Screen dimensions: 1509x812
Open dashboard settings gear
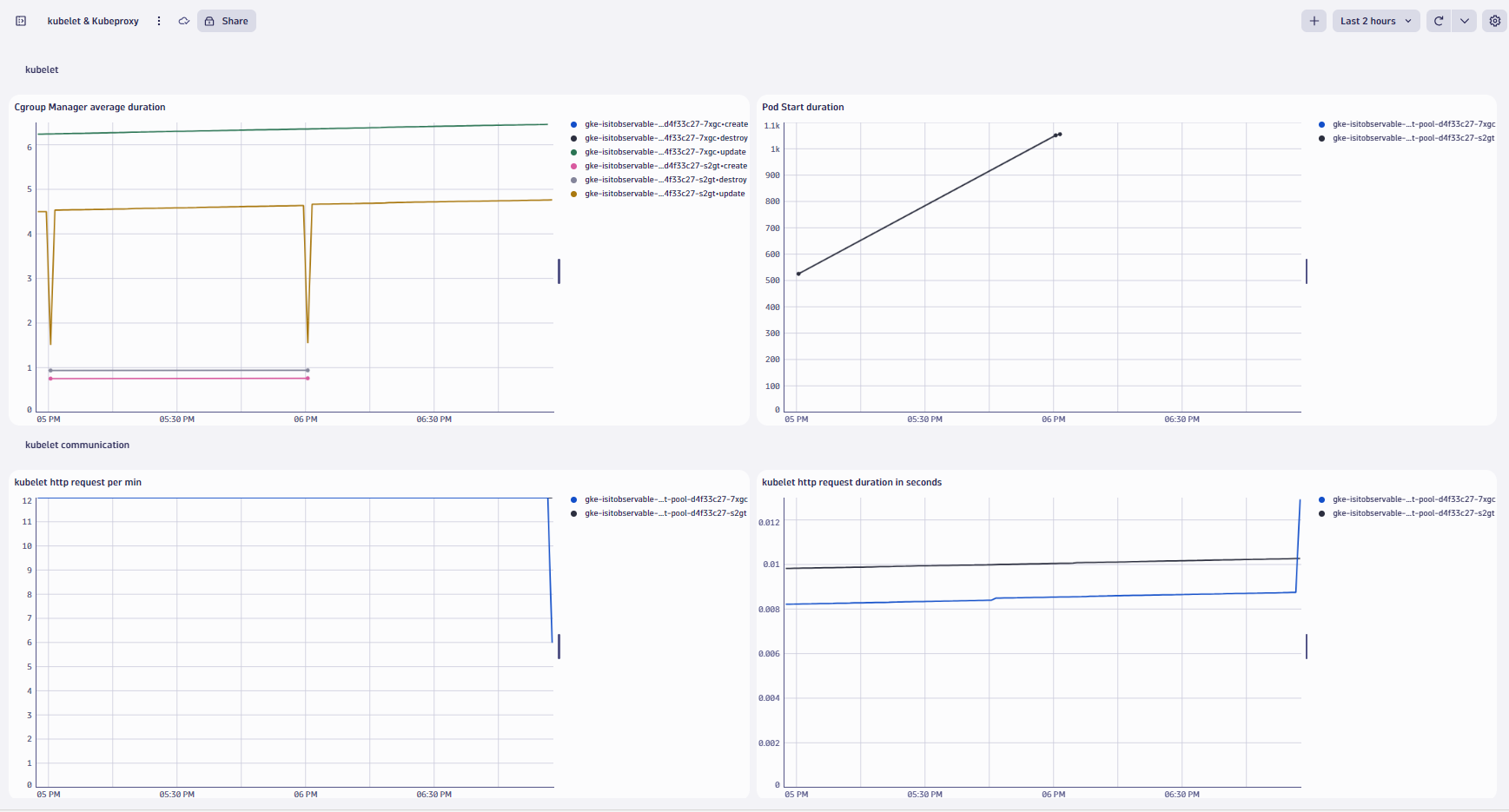pos(1495,21)
